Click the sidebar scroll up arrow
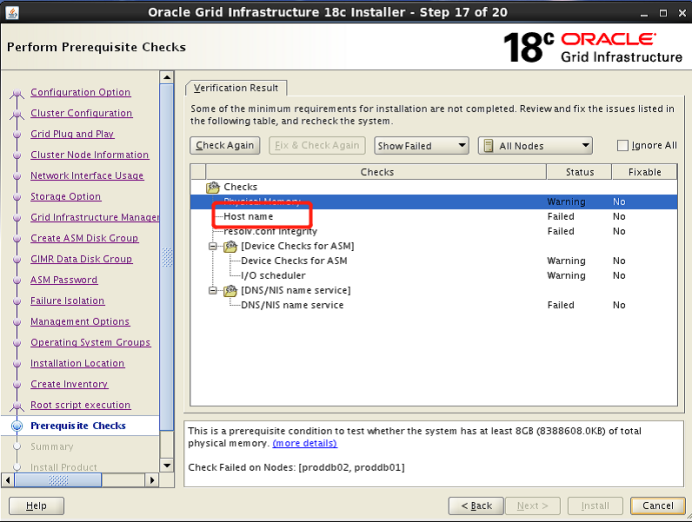 (x=167, y=77)
